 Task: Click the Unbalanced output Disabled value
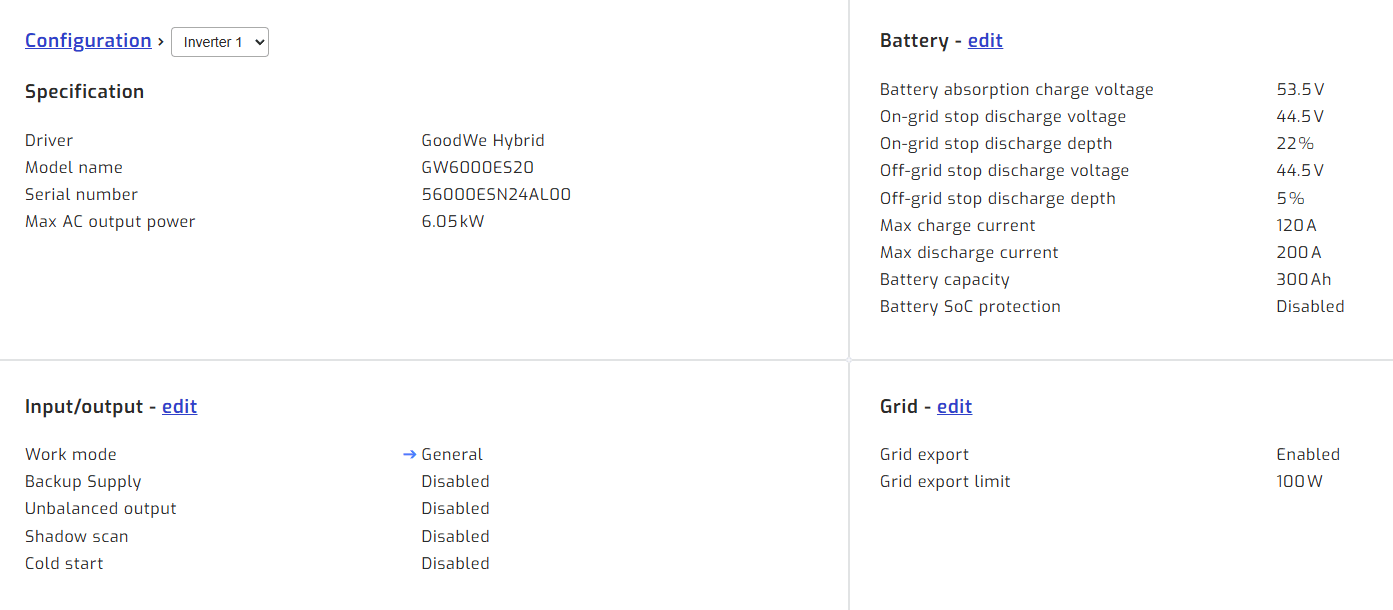455,509
